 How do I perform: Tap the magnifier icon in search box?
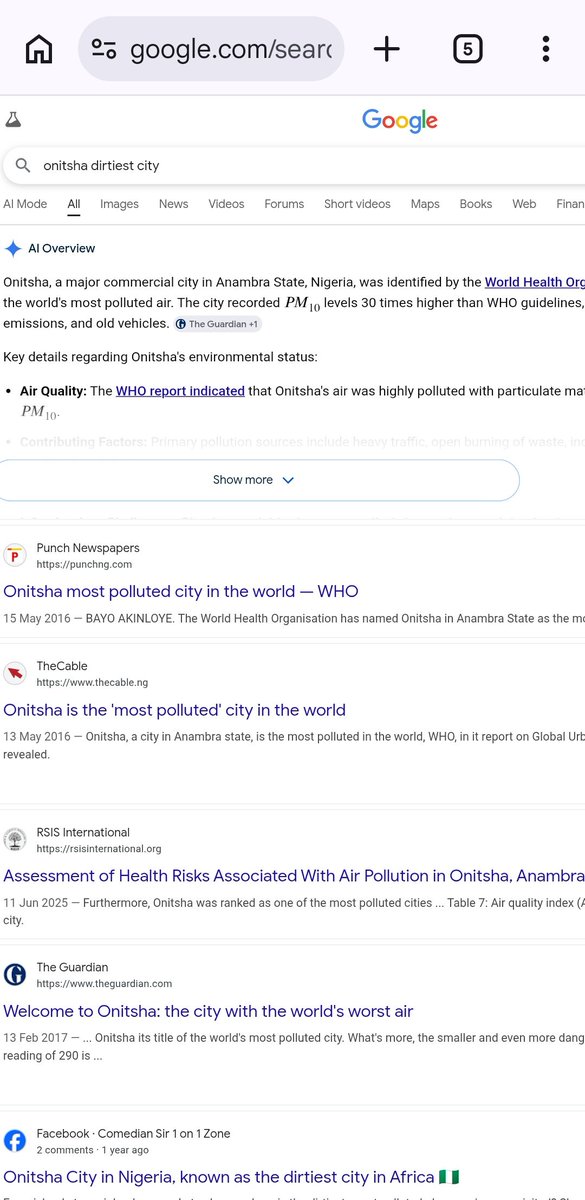click(23, 165)
